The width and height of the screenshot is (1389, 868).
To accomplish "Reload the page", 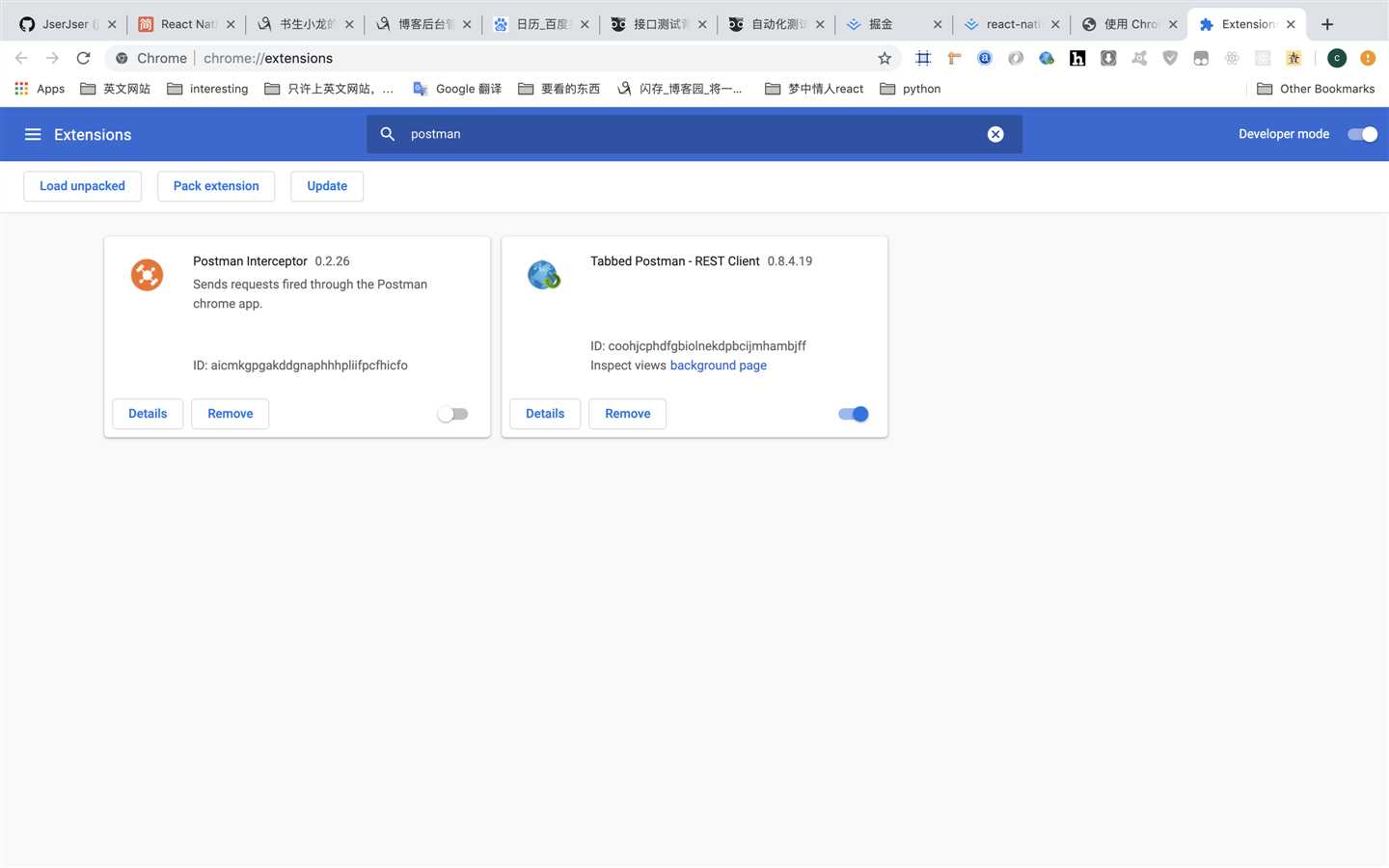I will [x=83, y=58].
